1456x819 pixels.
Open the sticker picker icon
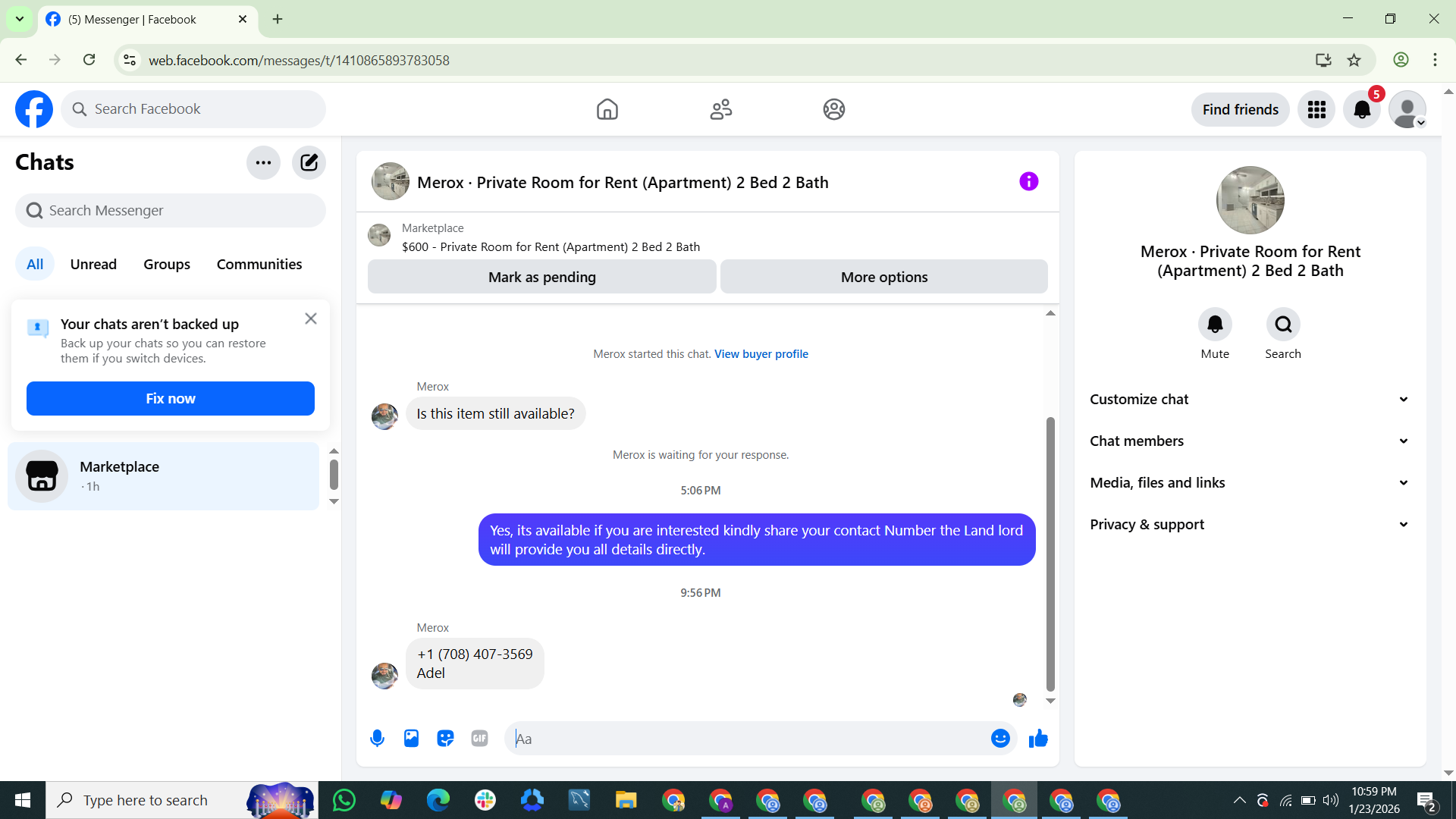pos(445,738)
